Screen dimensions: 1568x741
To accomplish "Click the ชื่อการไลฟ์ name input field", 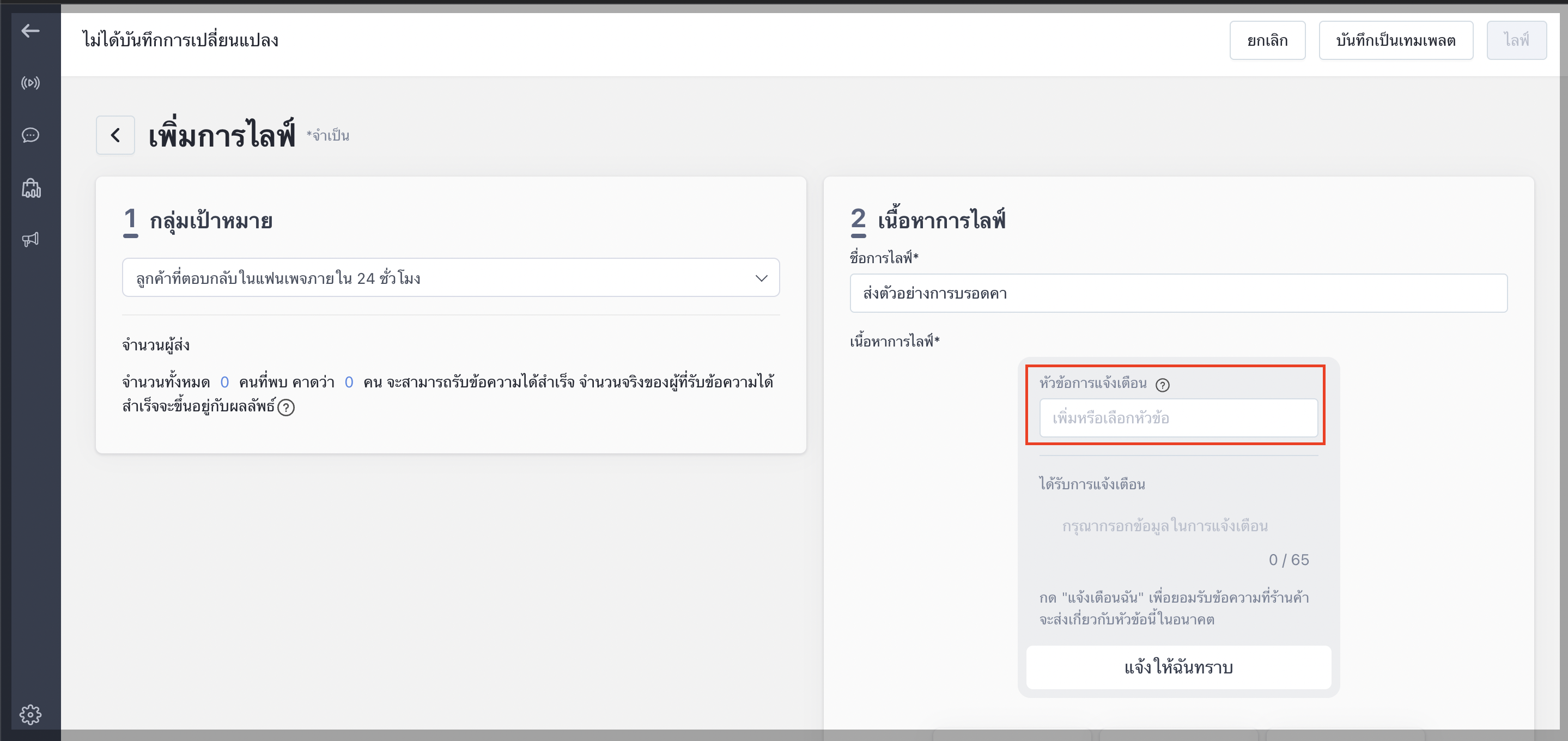I will click(1178, 293).
